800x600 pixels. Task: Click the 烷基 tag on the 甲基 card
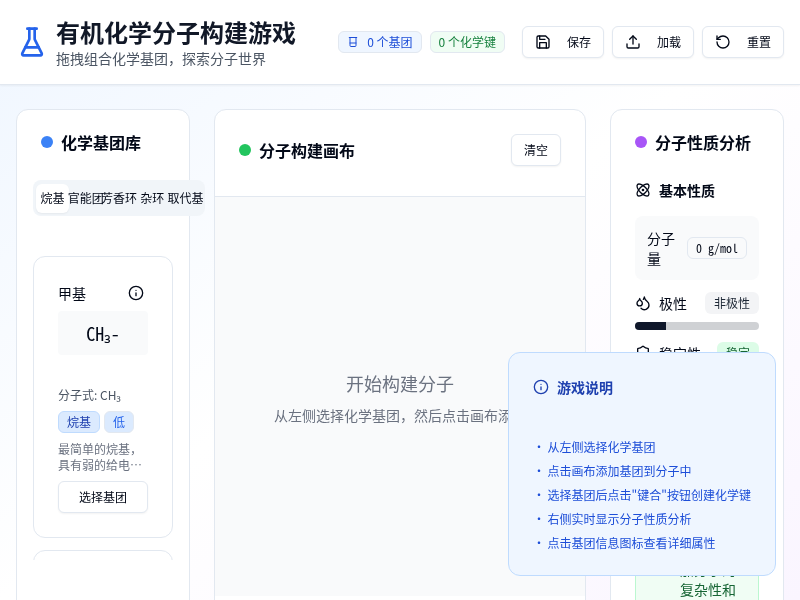pos(79,422)
